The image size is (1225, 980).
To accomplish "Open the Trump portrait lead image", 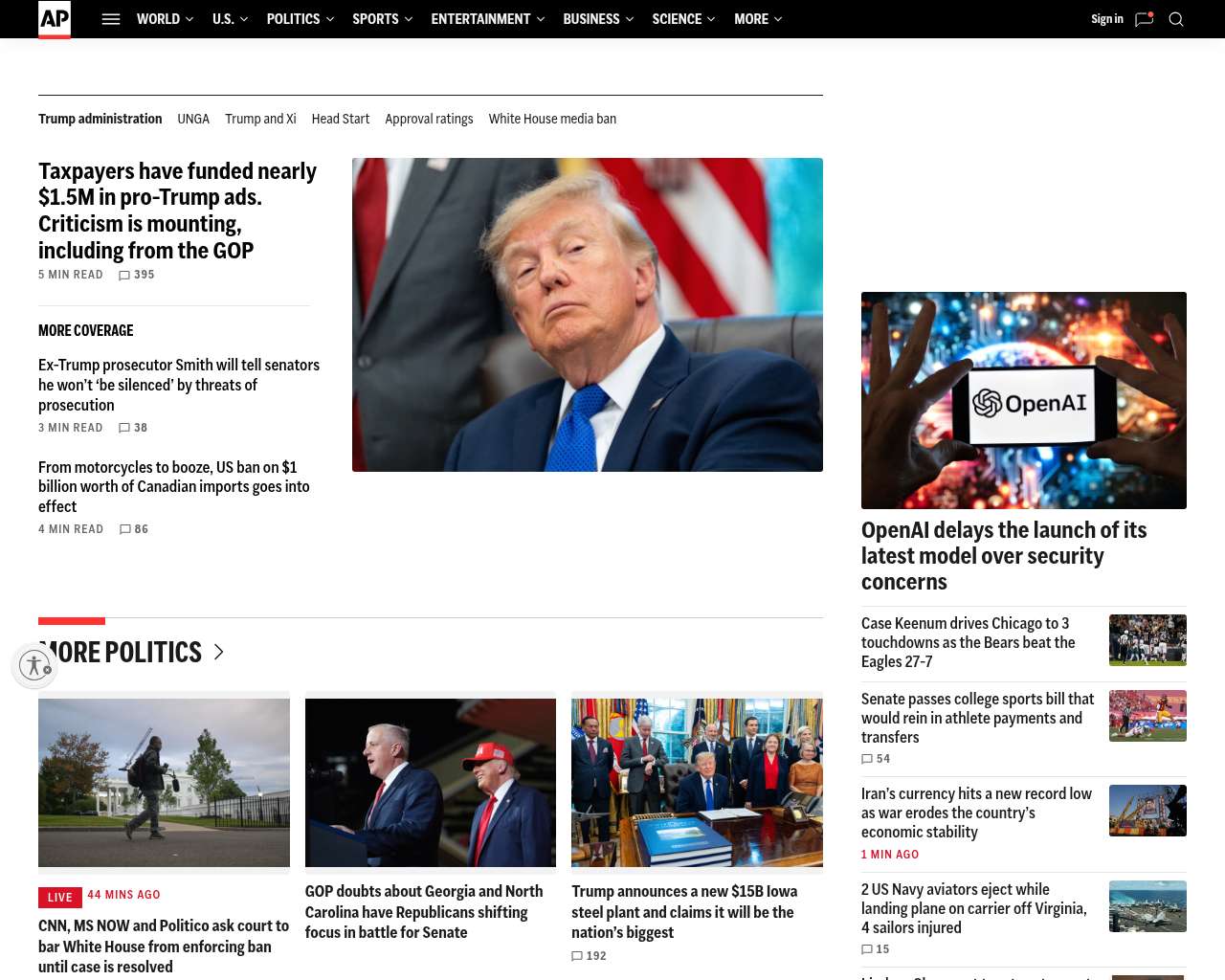I will [588, 315].
